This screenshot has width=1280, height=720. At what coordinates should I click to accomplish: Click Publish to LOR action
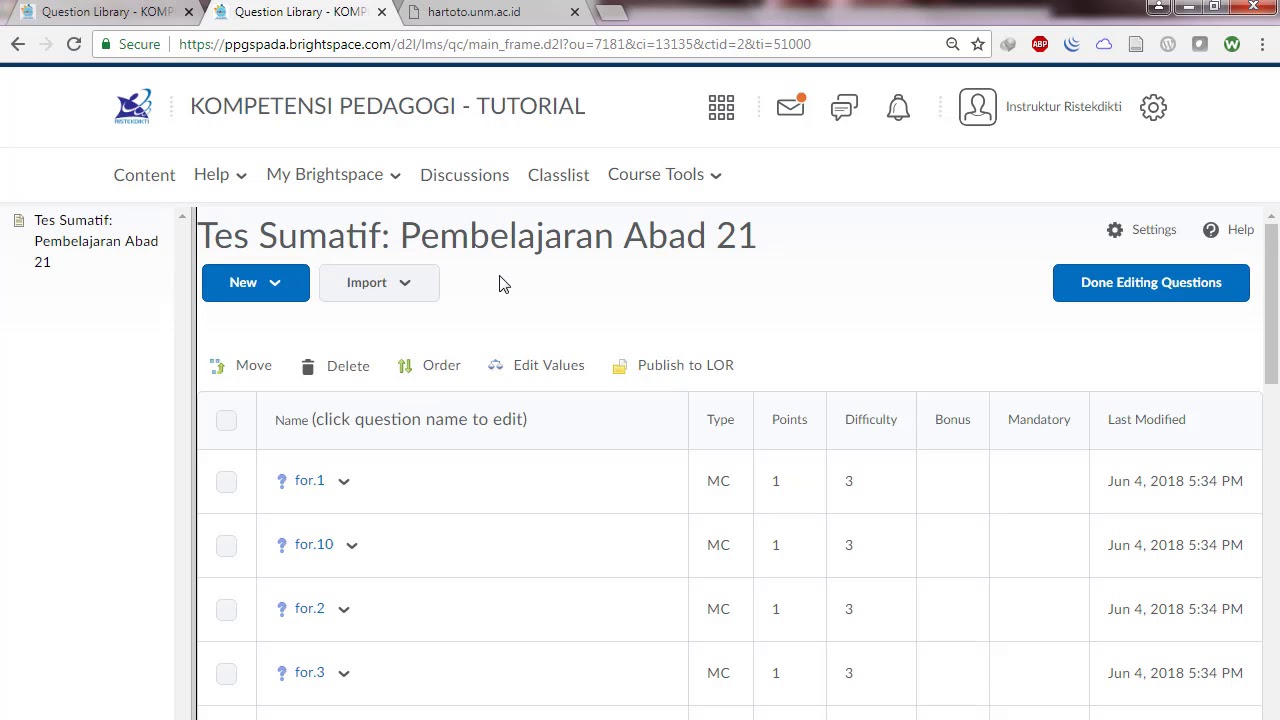click(673, 366)
